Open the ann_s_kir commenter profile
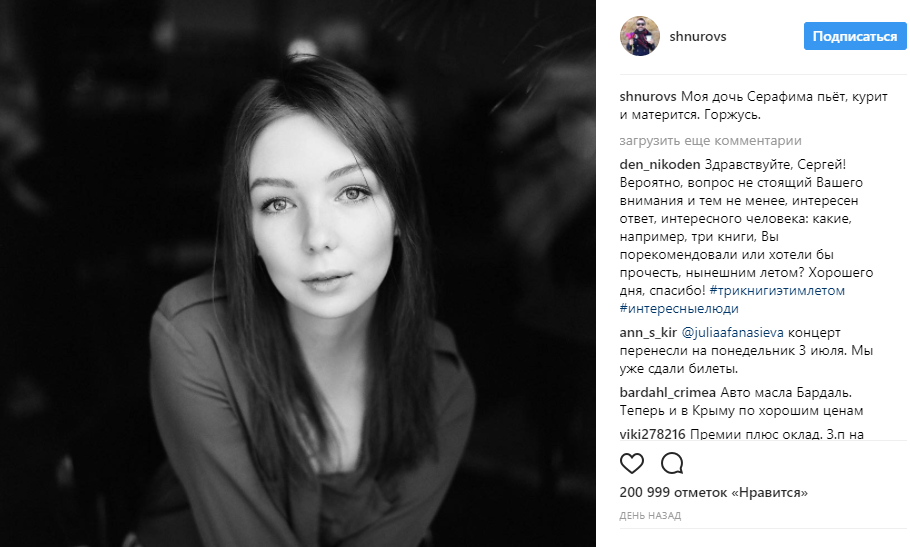Viewport: 910px width, 547px height. 648,332
